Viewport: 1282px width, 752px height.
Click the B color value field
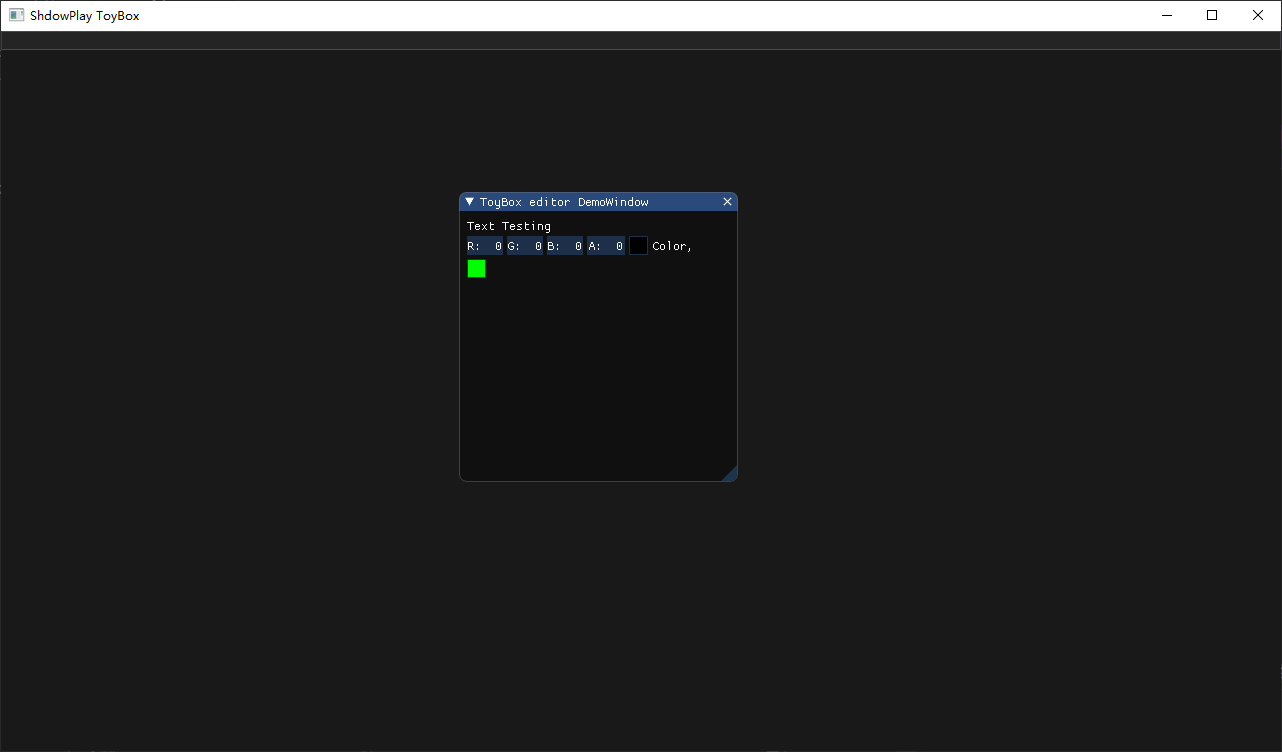565,246
